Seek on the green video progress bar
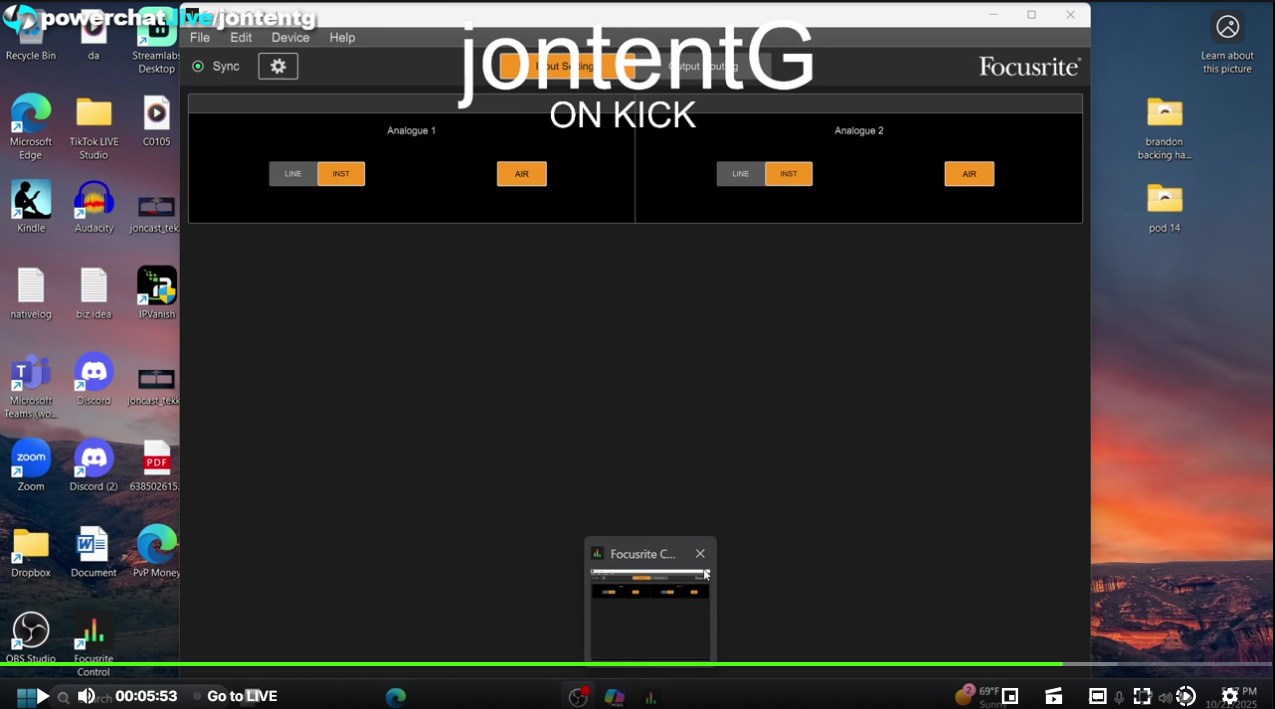 pos(637,664)
